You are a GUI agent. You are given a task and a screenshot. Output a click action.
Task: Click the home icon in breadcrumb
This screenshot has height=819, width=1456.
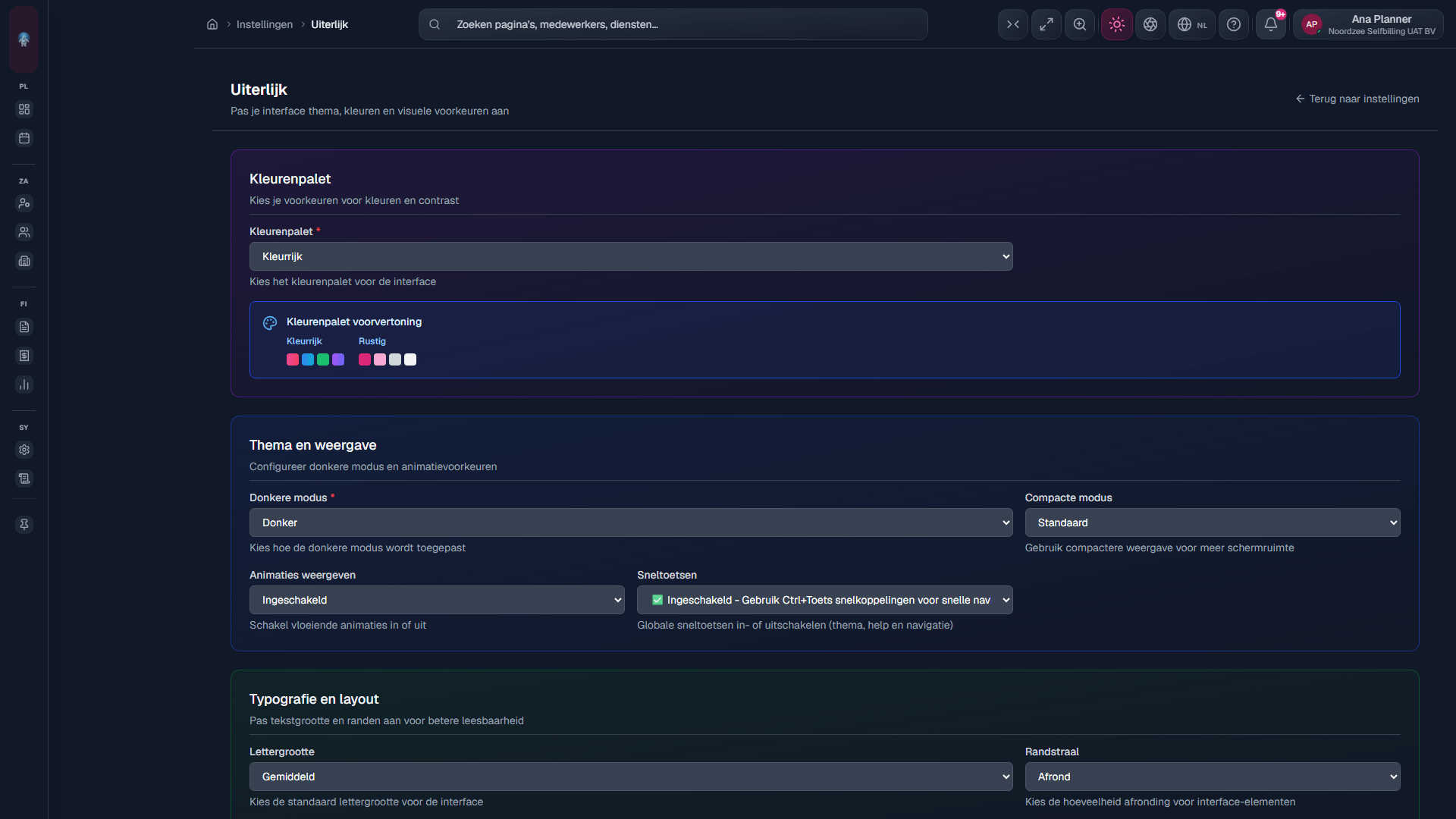click(x=212, y=24)
